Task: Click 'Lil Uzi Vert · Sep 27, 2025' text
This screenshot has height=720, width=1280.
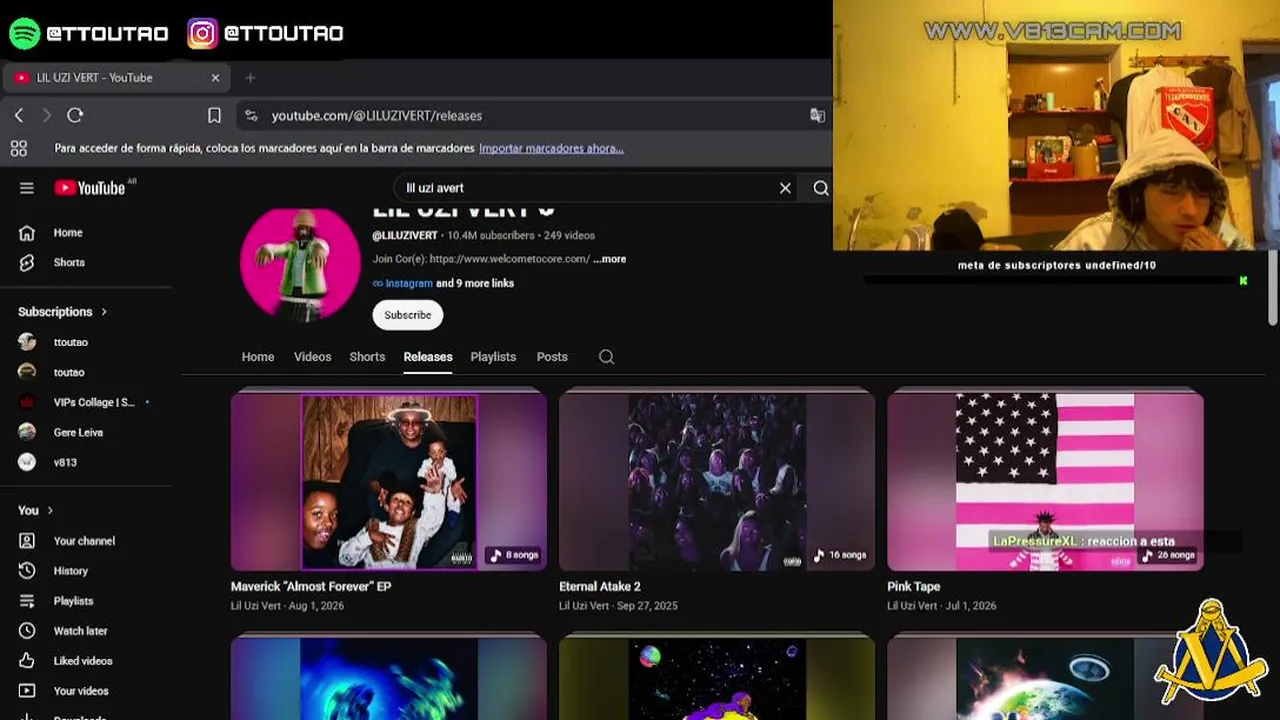Action: 618,606
